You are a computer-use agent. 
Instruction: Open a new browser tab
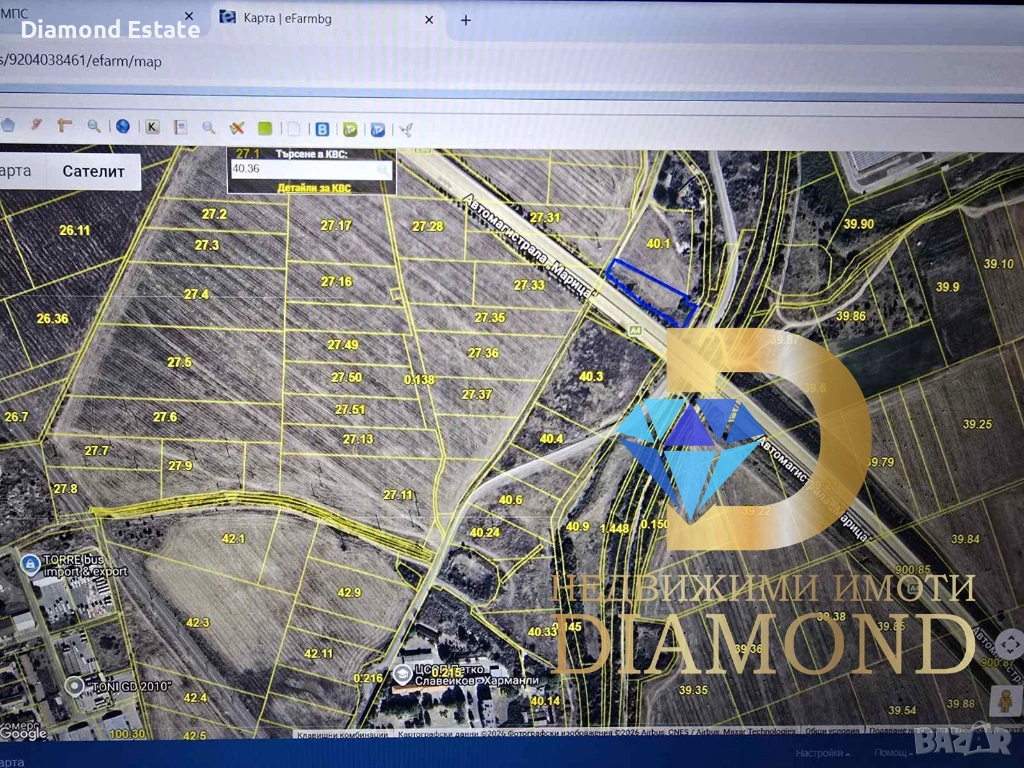click(465, 20)
